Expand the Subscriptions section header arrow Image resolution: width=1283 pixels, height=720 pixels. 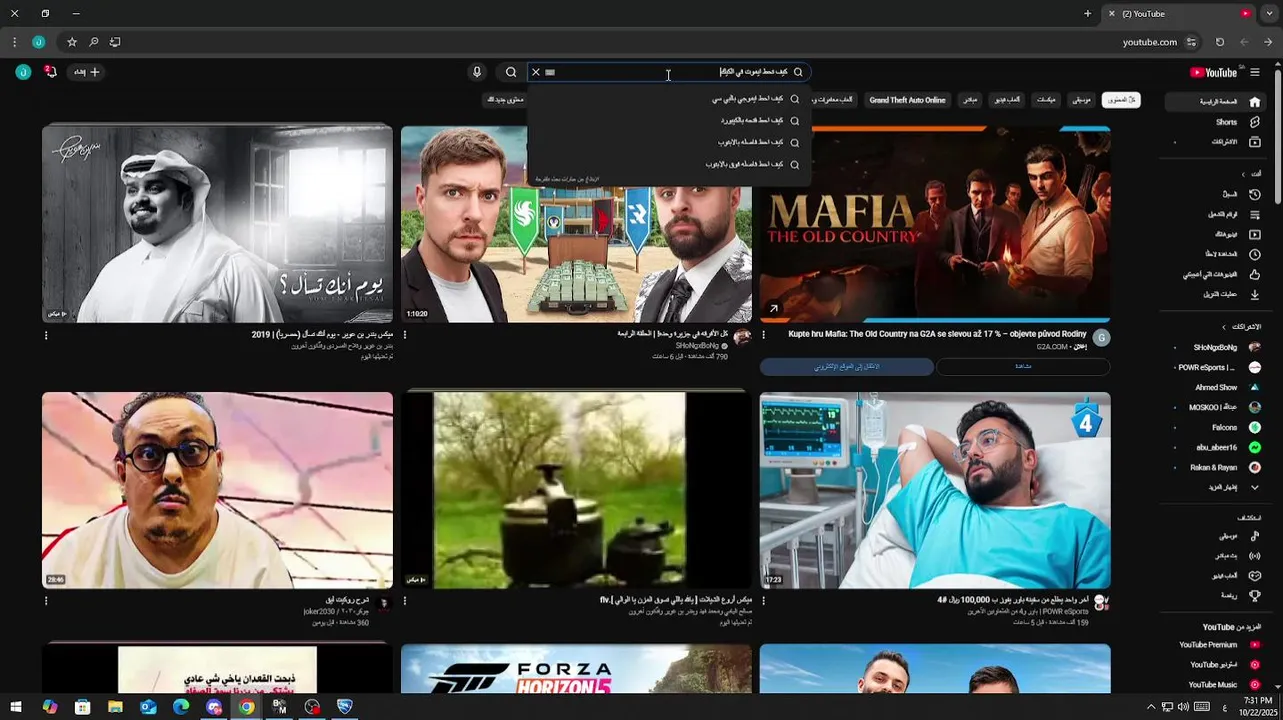1223,327
